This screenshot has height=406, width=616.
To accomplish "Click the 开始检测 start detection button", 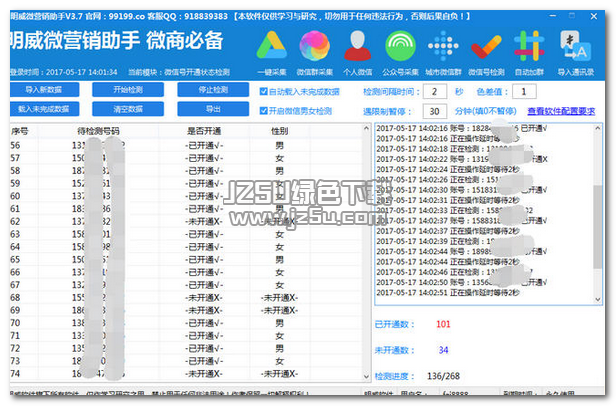I will 128,90.
